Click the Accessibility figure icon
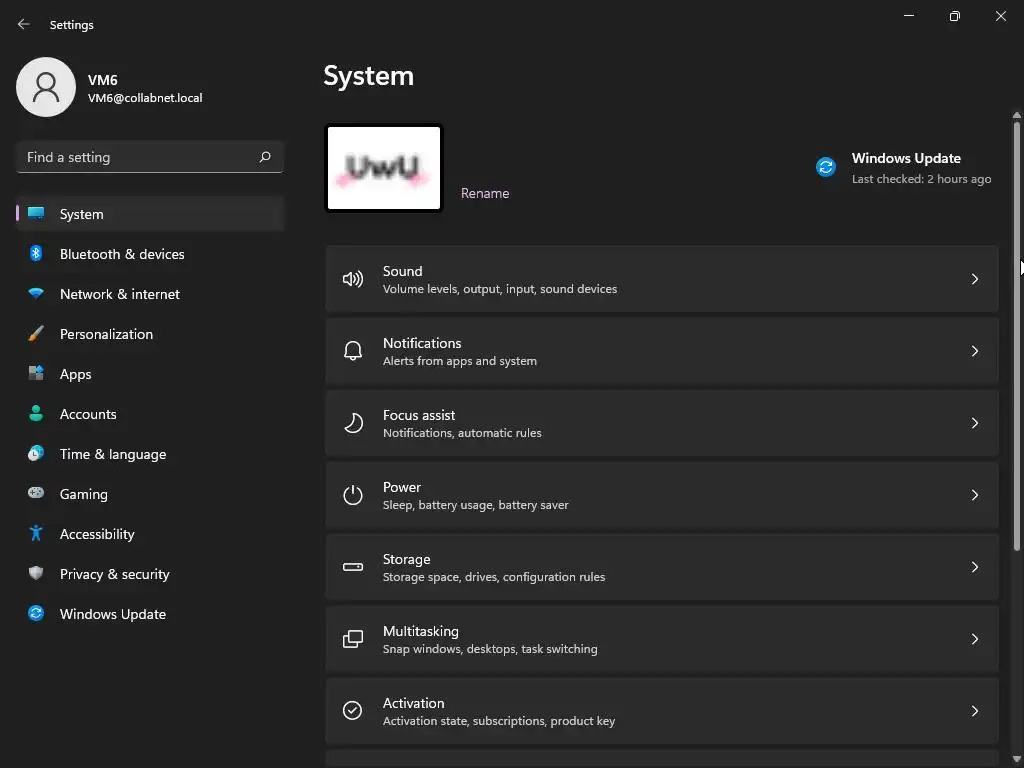This screenshot has height=768, width=1024. 36,534
